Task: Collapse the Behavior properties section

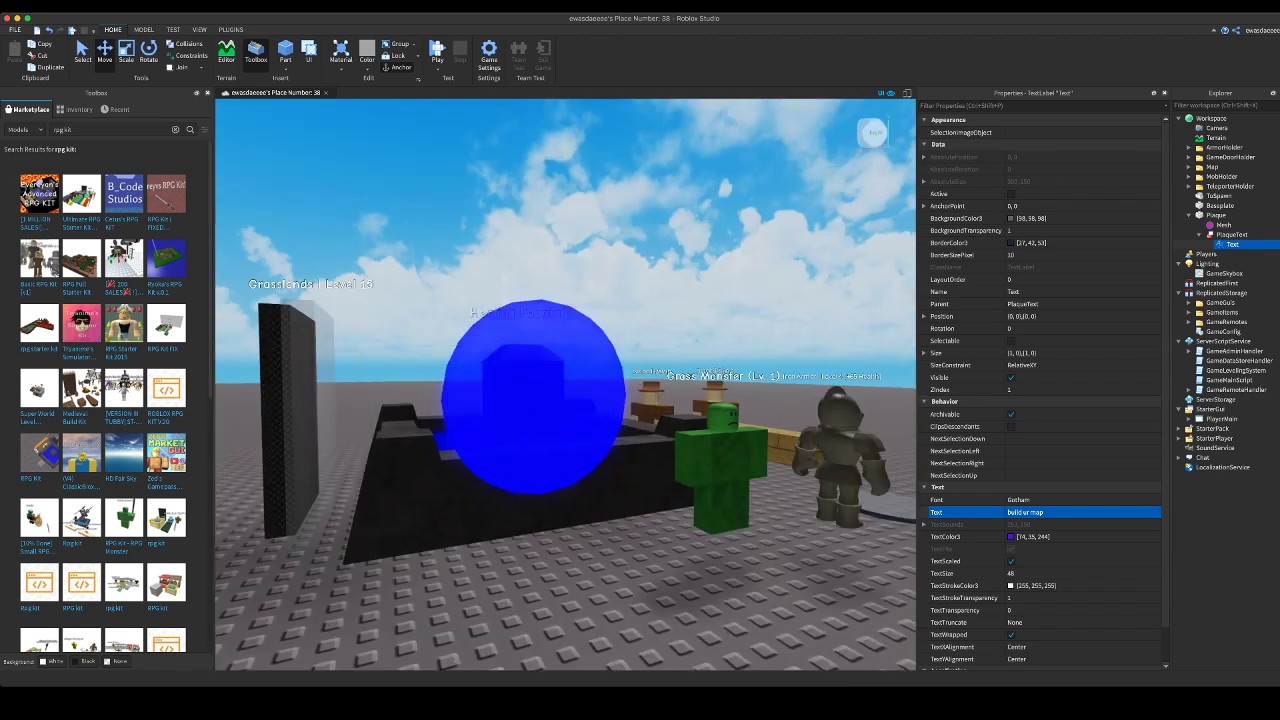Action: 925,402
